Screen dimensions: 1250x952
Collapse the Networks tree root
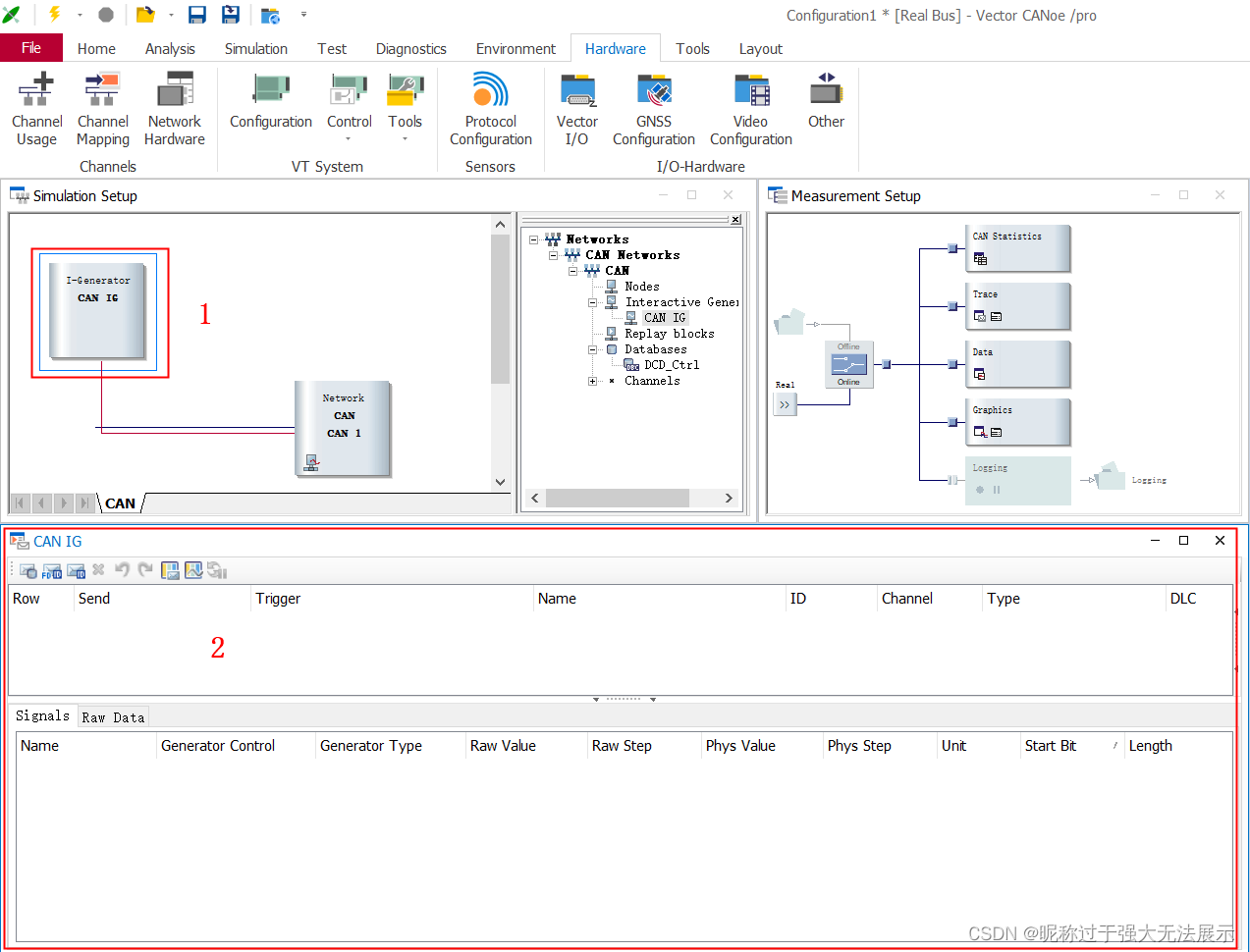(x=533, y=239)
